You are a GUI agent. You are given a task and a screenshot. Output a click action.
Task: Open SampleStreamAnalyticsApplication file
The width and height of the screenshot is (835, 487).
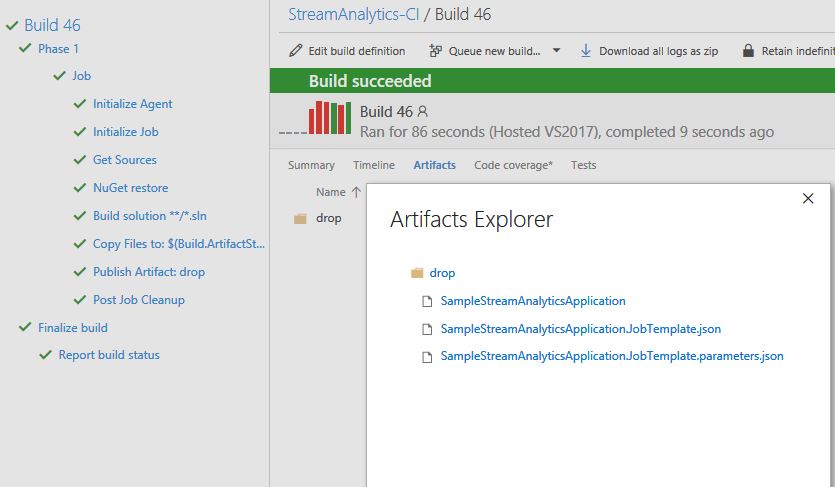click(533, 301)
